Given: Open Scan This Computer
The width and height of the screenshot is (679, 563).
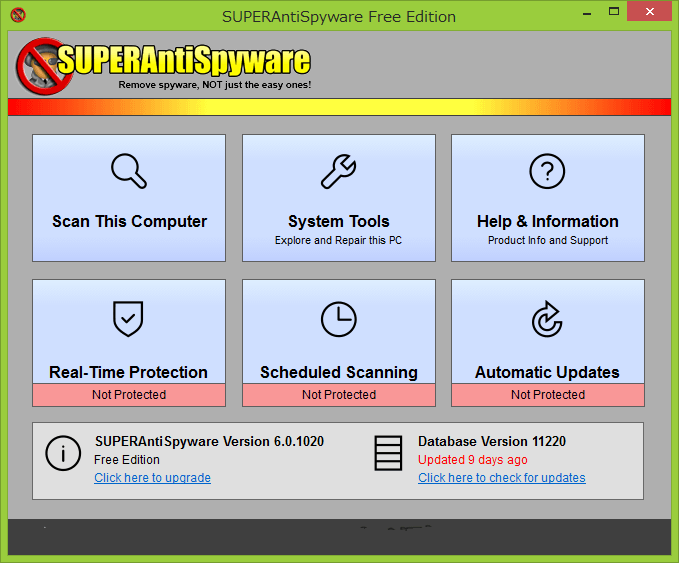Looking at the screenshot, I should point(129,198).
